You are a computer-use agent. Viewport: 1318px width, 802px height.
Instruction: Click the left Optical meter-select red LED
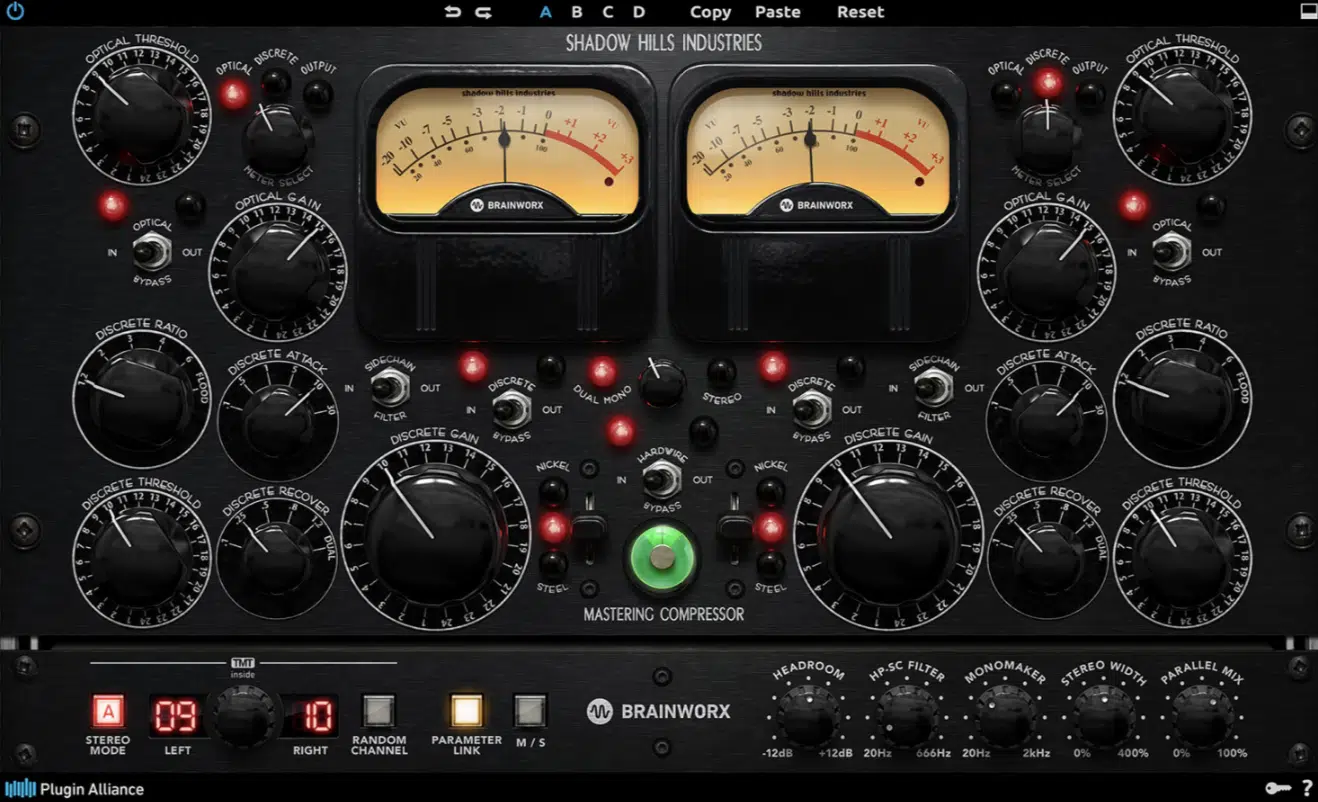click(234, 95)
